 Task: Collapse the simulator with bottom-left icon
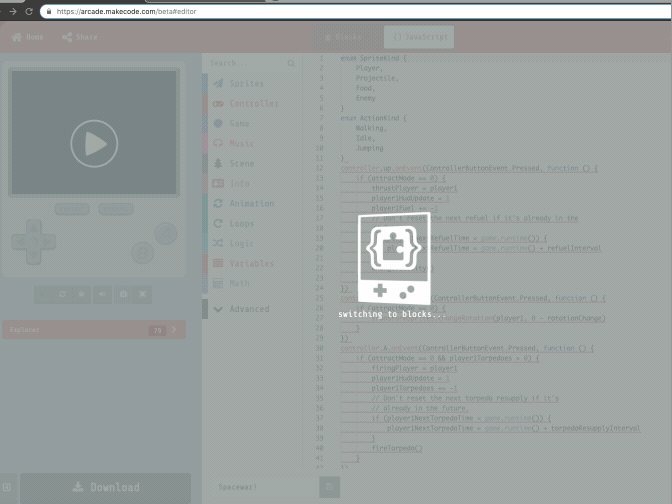[6, 487]
